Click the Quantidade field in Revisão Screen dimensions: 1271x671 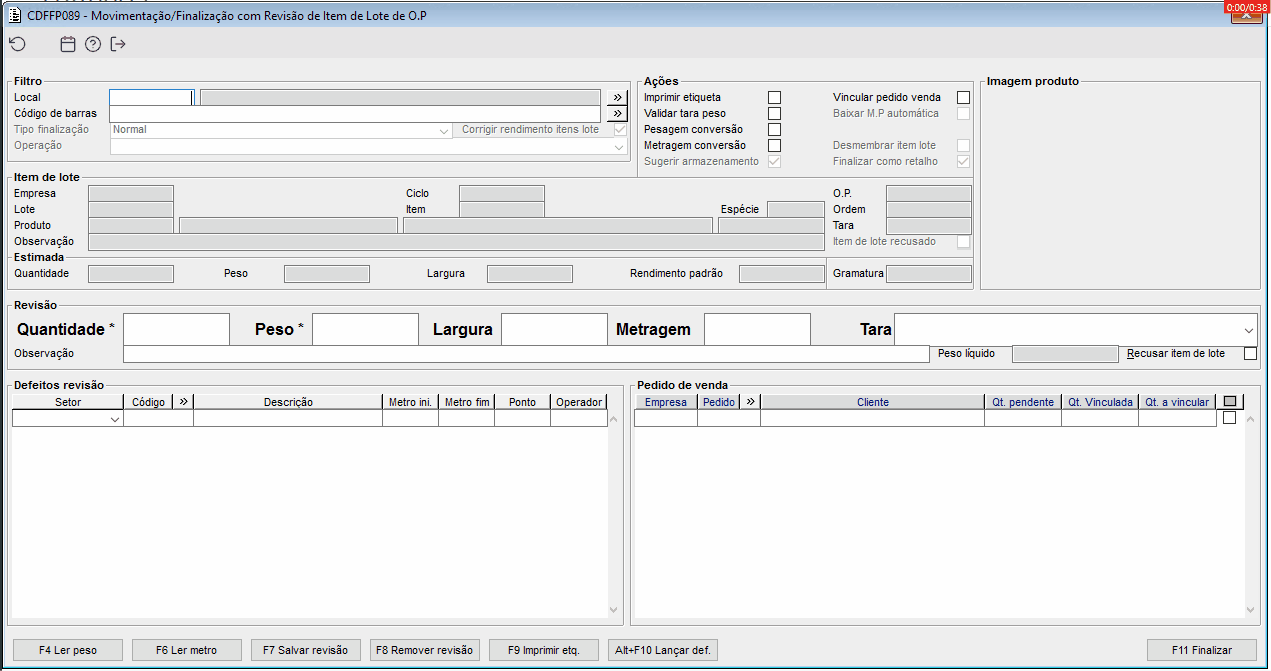pyautogui.click(x=177, y=329)
